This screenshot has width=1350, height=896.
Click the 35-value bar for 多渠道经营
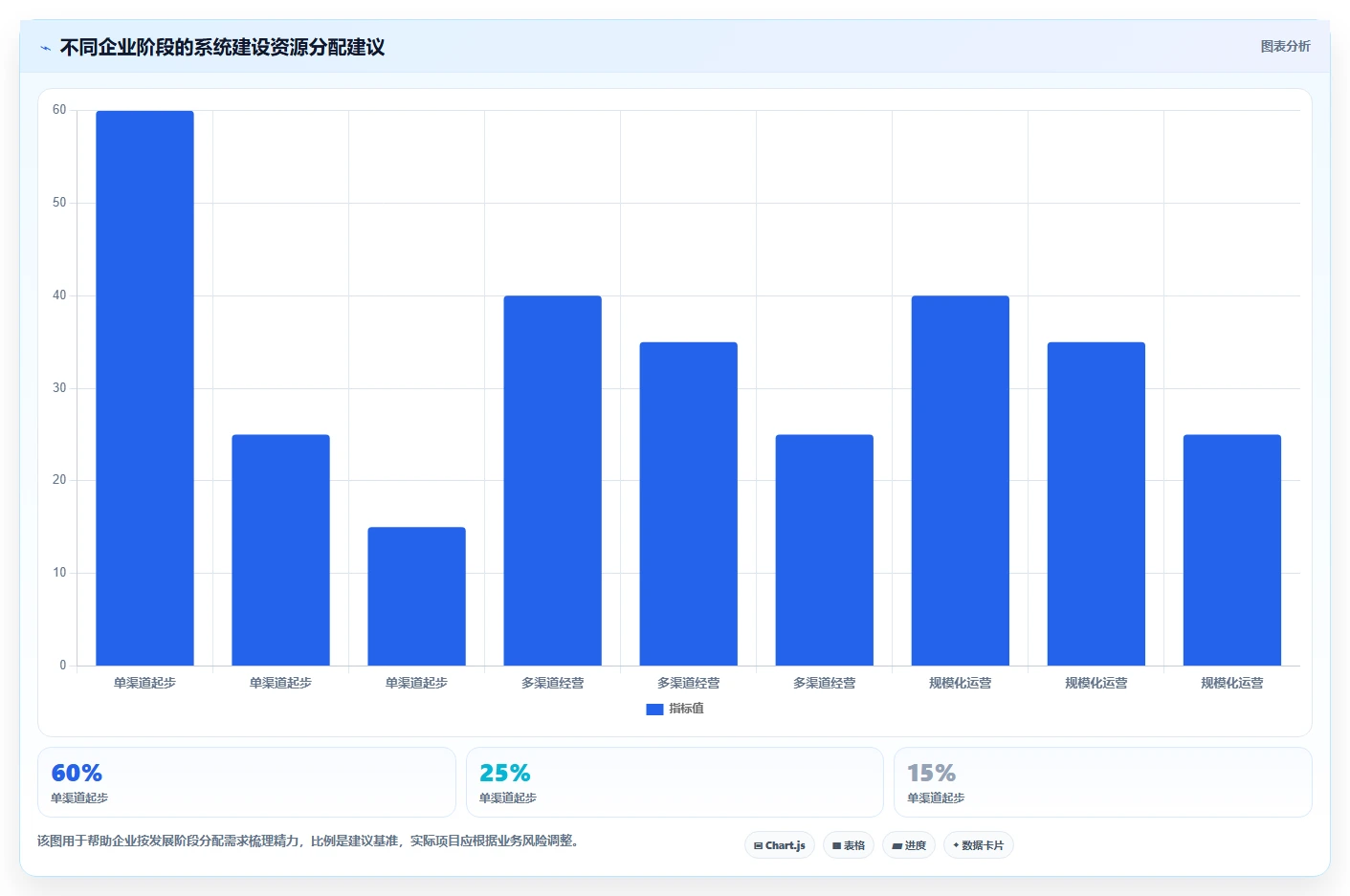tap(688, 504)
